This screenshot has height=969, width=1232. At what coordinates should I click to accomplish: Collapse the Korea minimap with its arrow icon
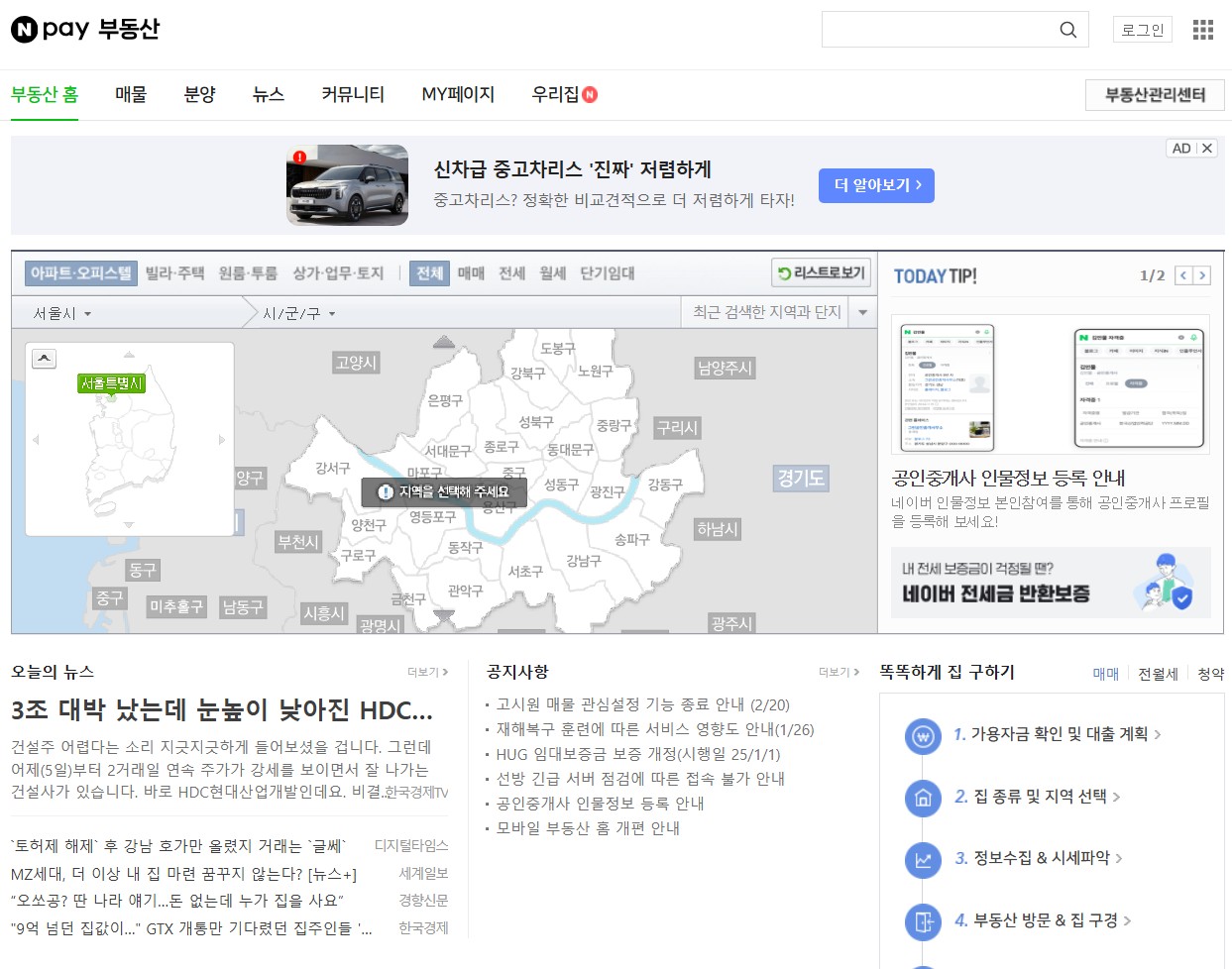[x=44, y=358]
